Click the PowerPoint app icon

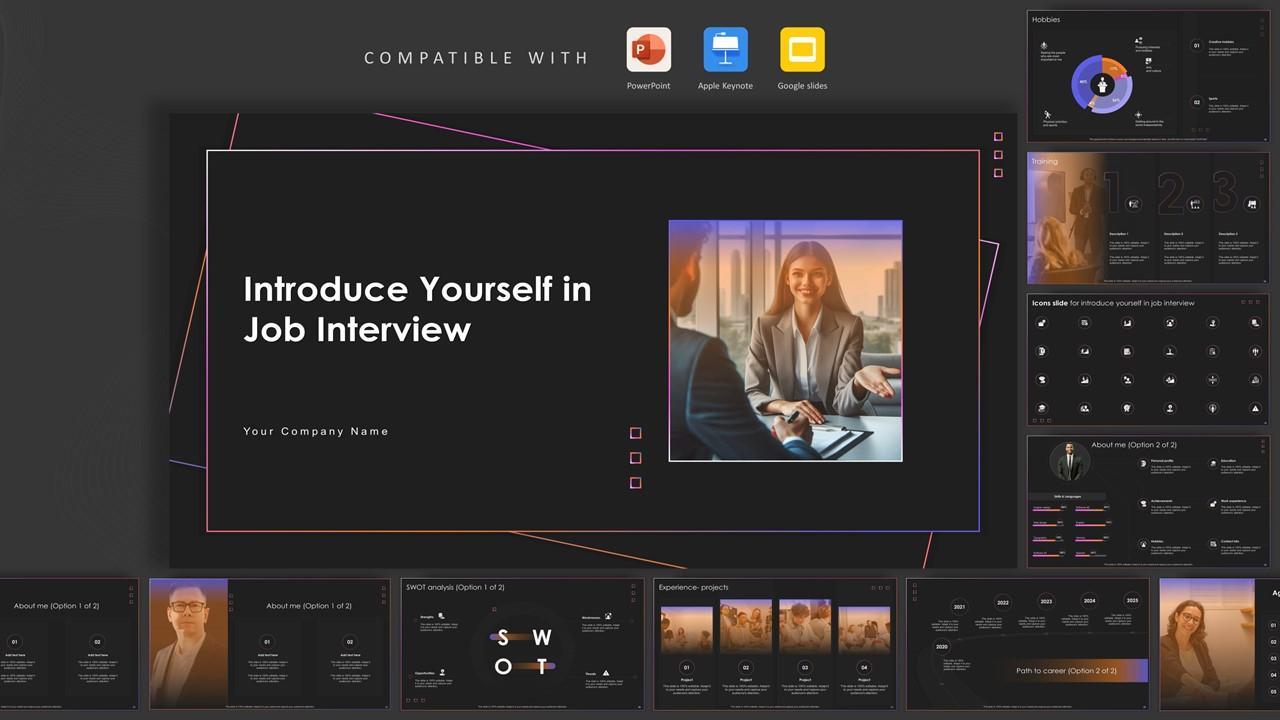[x=648, y=49]
